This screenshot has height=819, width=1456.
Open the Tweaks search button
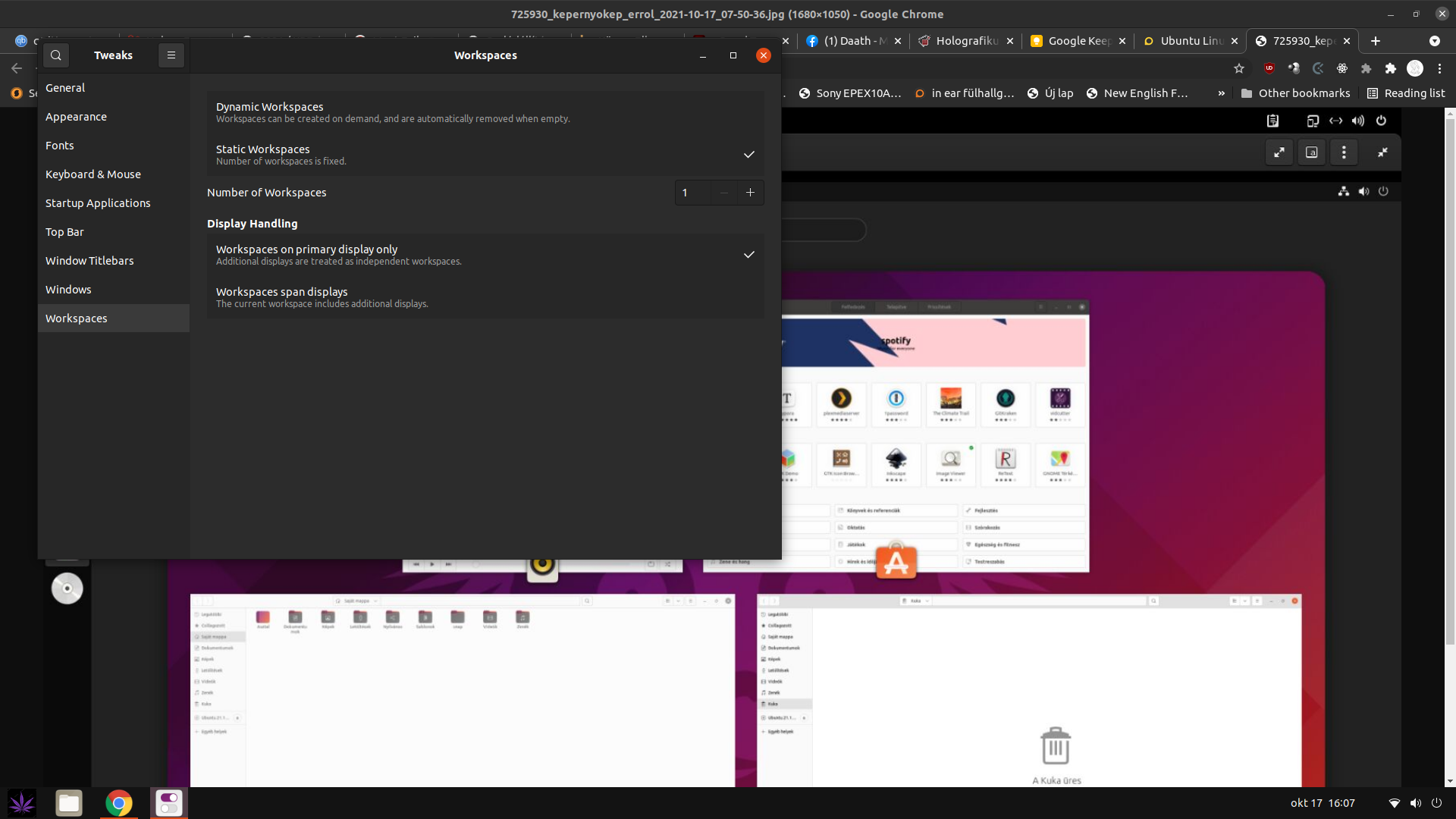click(55, 55)
